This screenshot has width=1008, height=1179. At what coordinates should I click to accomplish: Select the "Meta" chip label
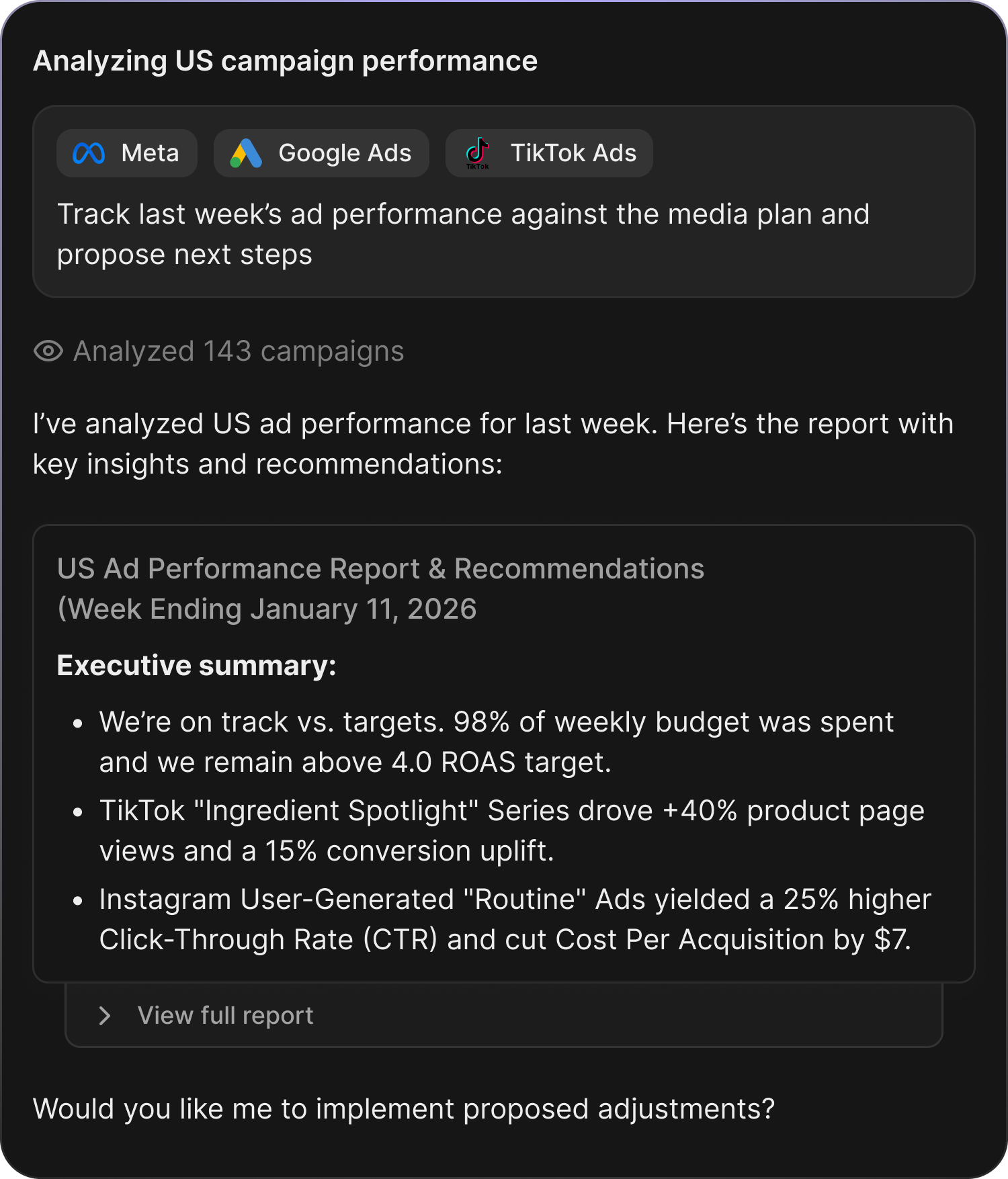[x=150, y=153]
